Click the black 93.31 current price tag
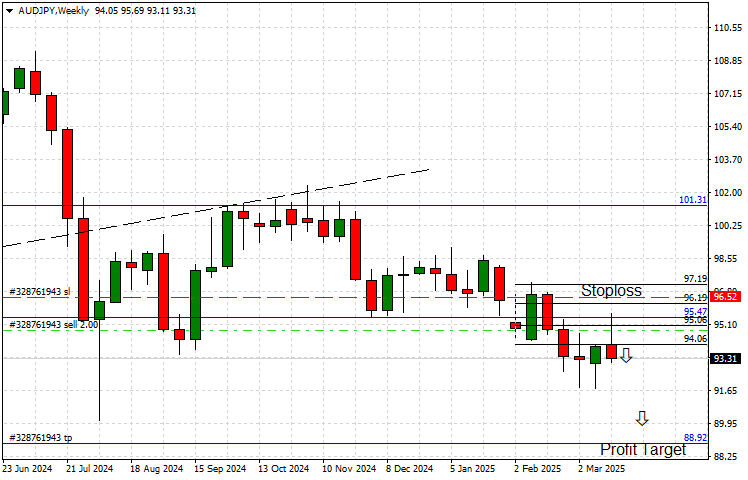Viewport: 748px width, 480px height. tap(725, 358)
